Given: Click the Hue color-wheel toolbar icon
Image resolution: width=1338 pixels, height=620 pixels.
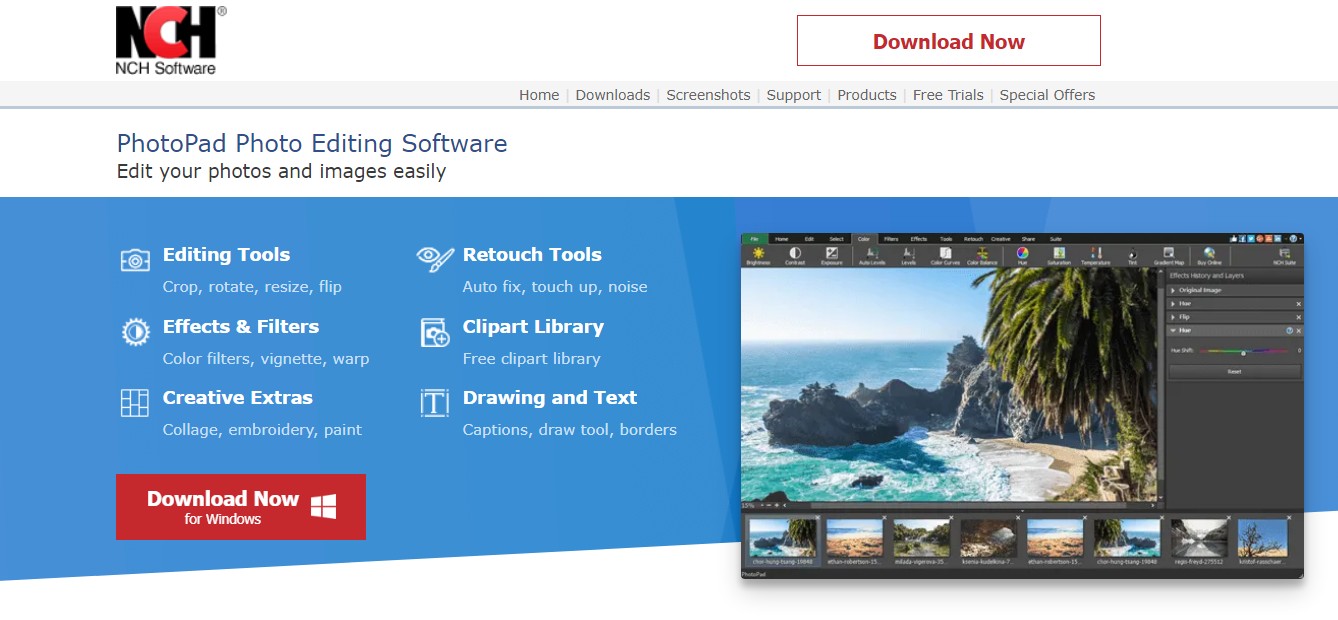Looking at the screenshot, I should pos(1023,256).
